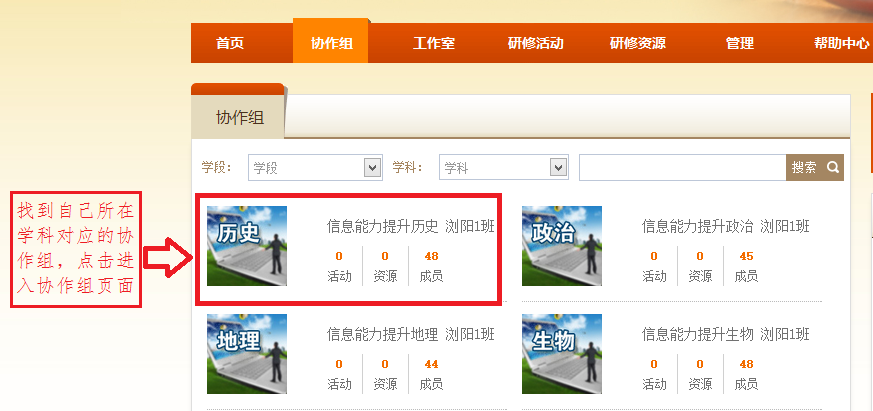
Task: Select the 协作组 panel tab
Action: click(x=239, y=117)
